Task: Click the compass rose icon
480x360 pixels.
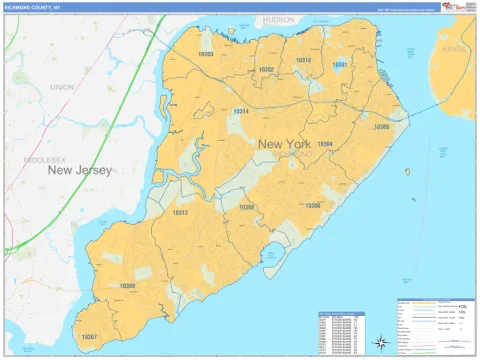Action: pyautogui.click(x=381, y=342)
